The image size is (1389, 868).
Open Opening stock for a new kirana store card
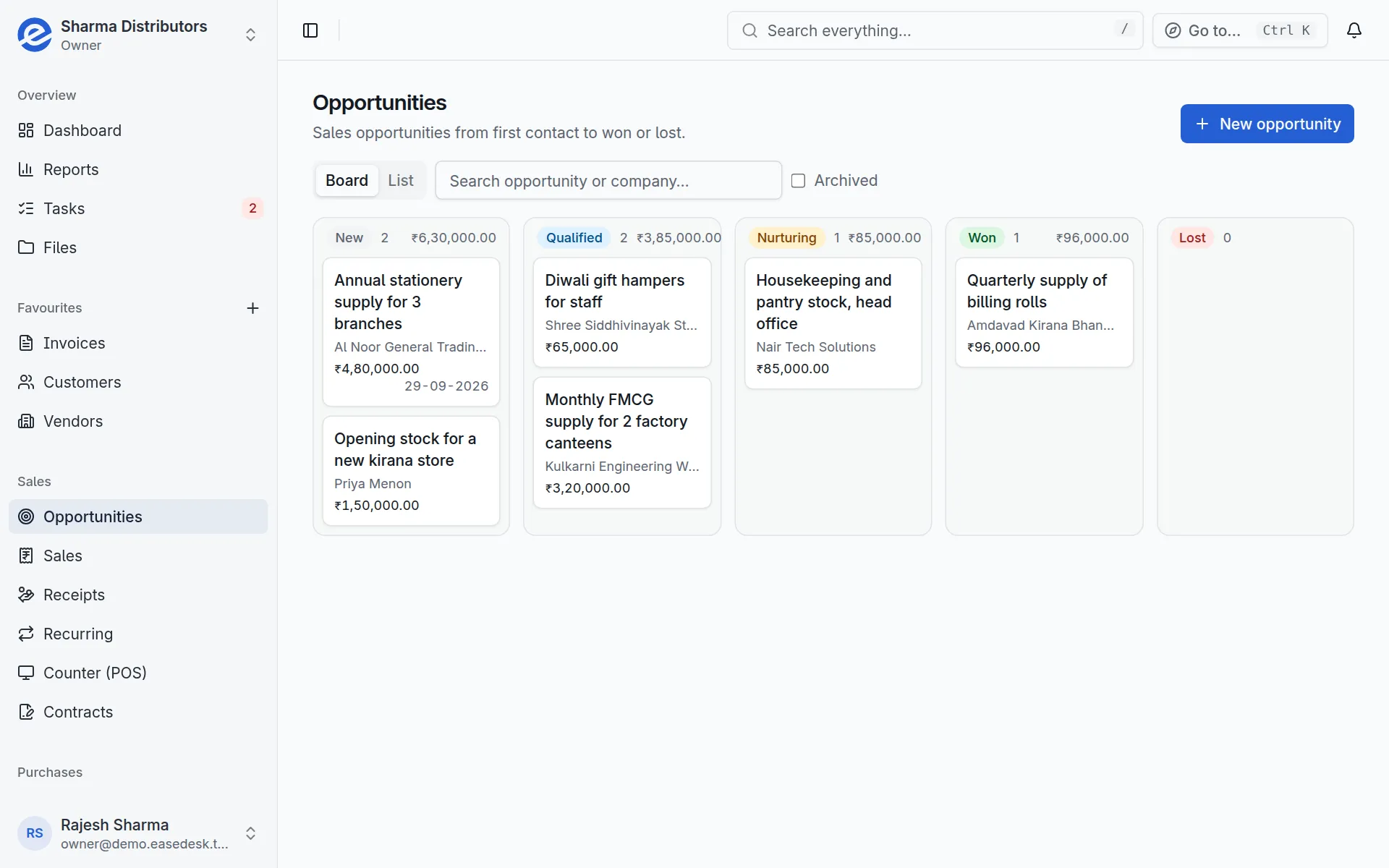point(411,471)
